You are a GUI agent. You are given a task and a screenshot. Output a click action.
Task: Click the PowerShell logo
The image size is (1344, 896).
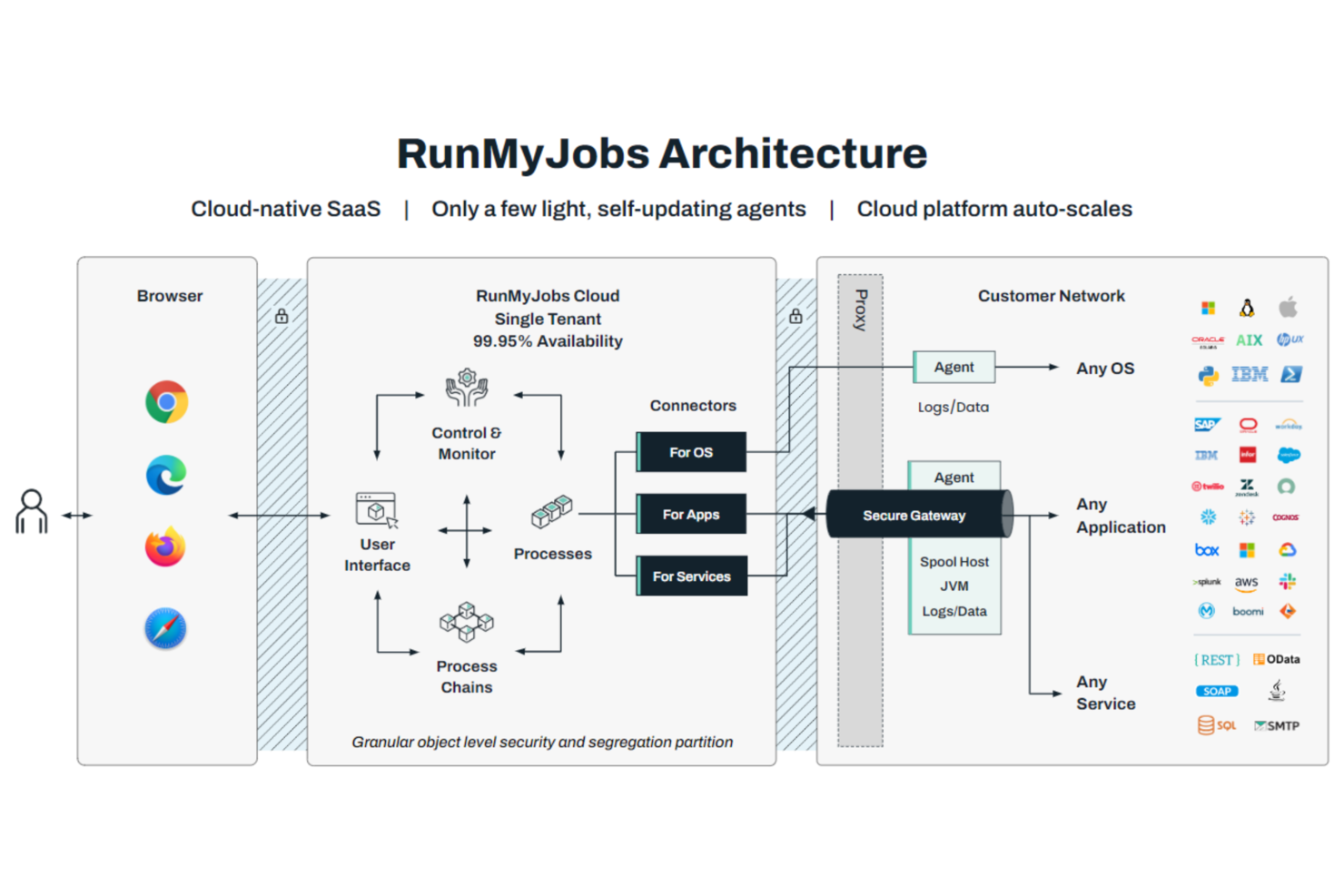(x=1291, y=374)
